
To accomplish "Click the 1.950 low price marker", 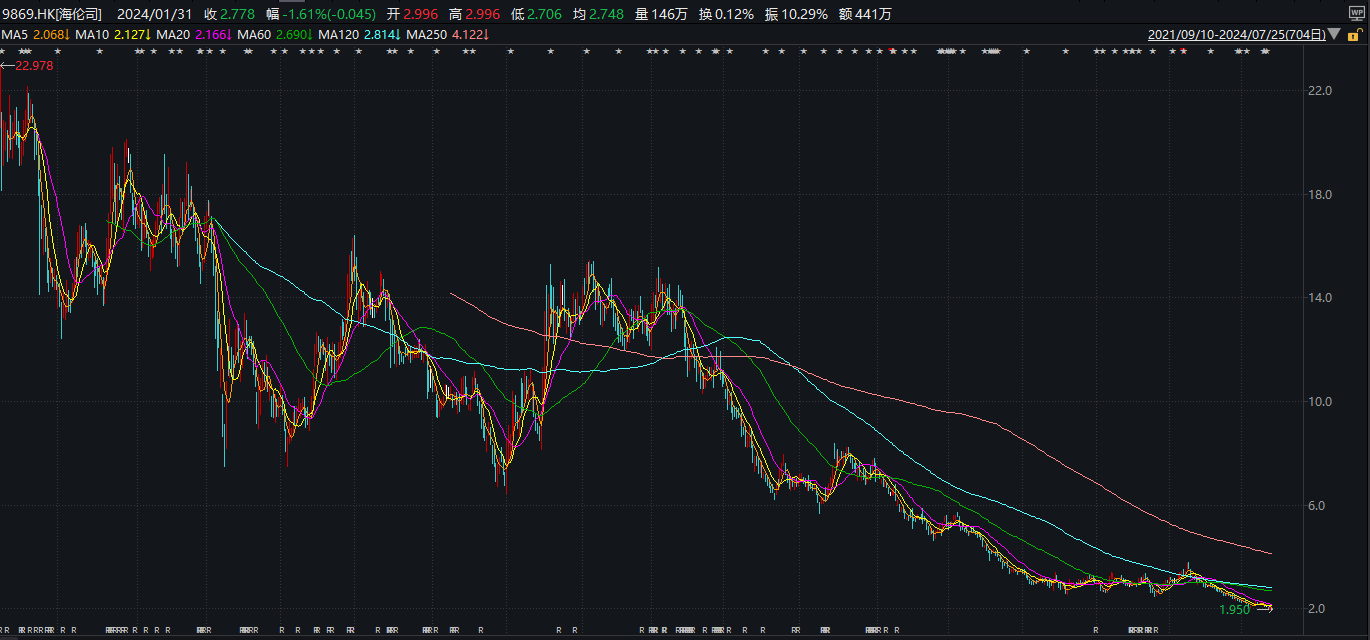I will click(1234, 609).
